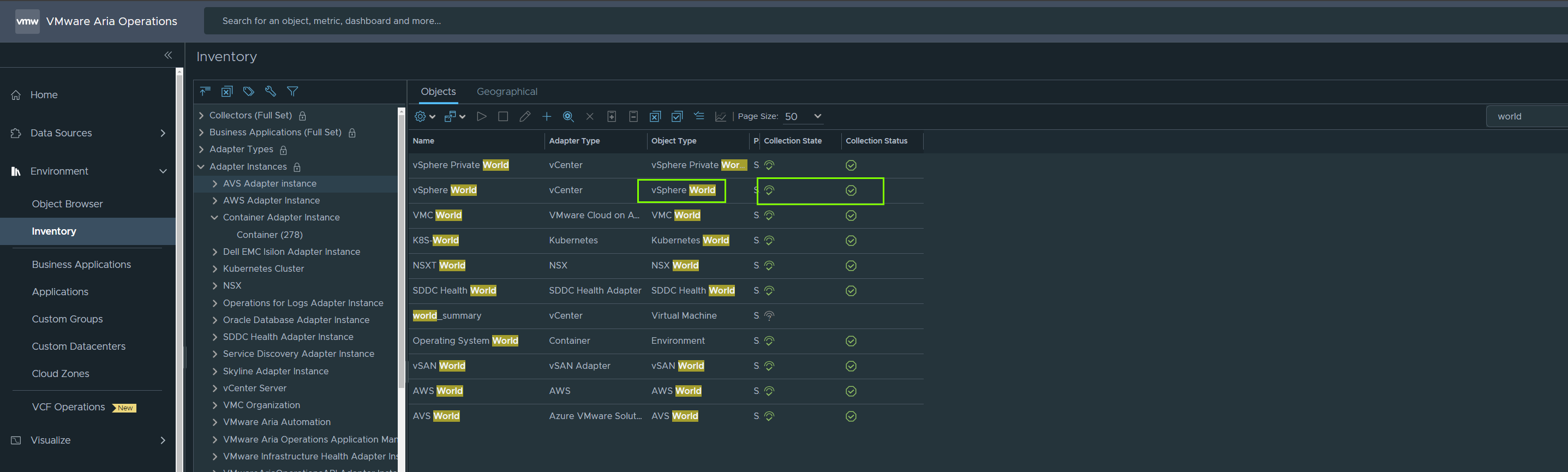Switch to the Objects tab
Screen dimensions: 1568x472
(x=438, y=91)
